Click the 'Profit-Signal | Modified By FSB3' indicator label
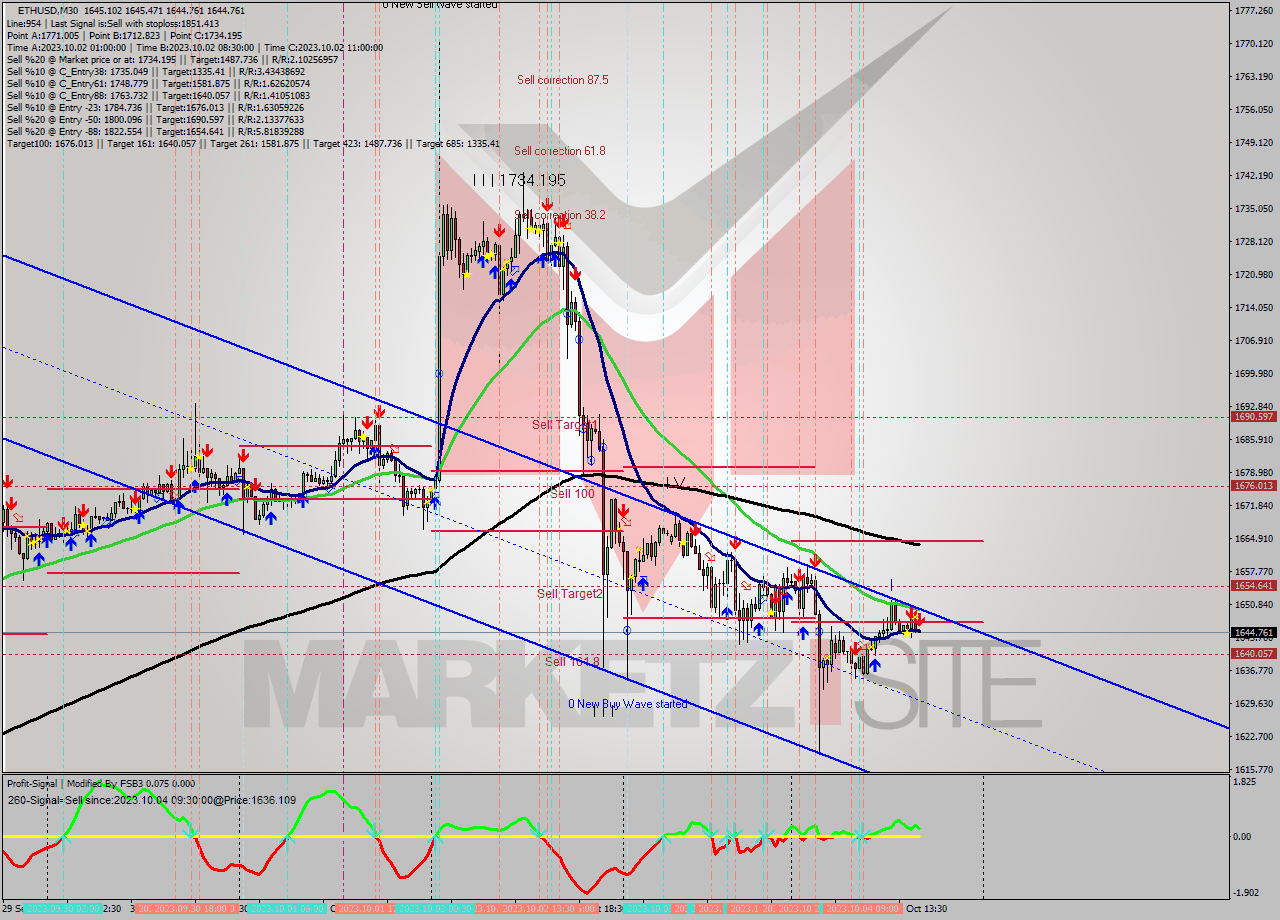Viewport: 1280px width, 920px height. click(x=101, y=784)
